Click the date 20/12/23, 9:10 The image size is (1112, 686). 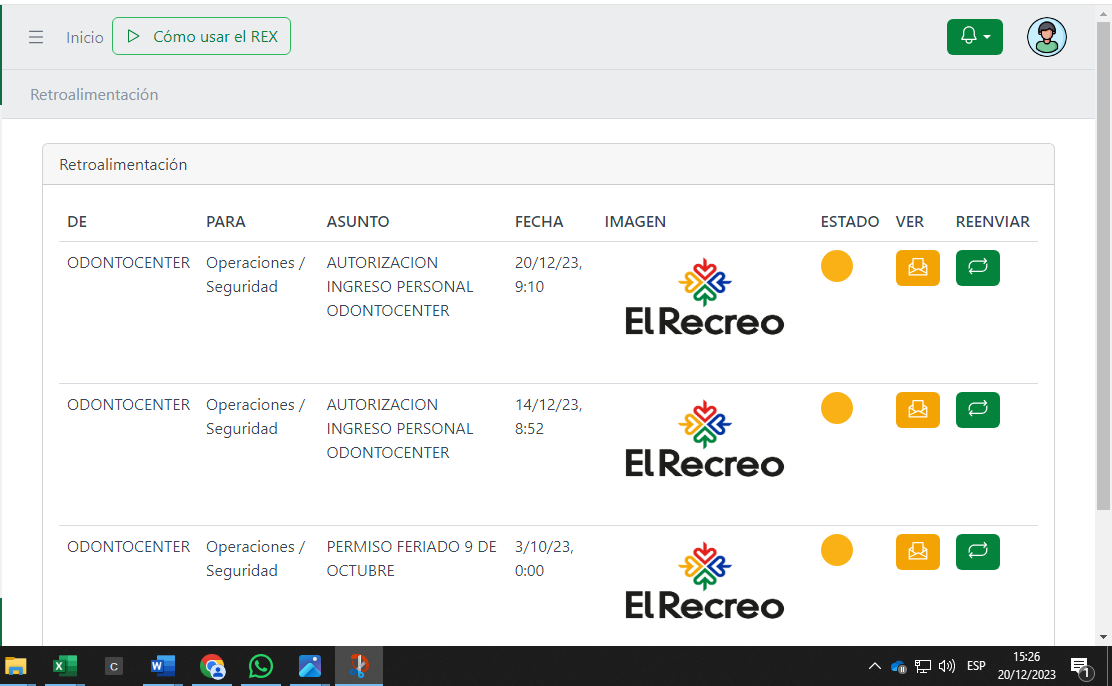pos(548,275)
